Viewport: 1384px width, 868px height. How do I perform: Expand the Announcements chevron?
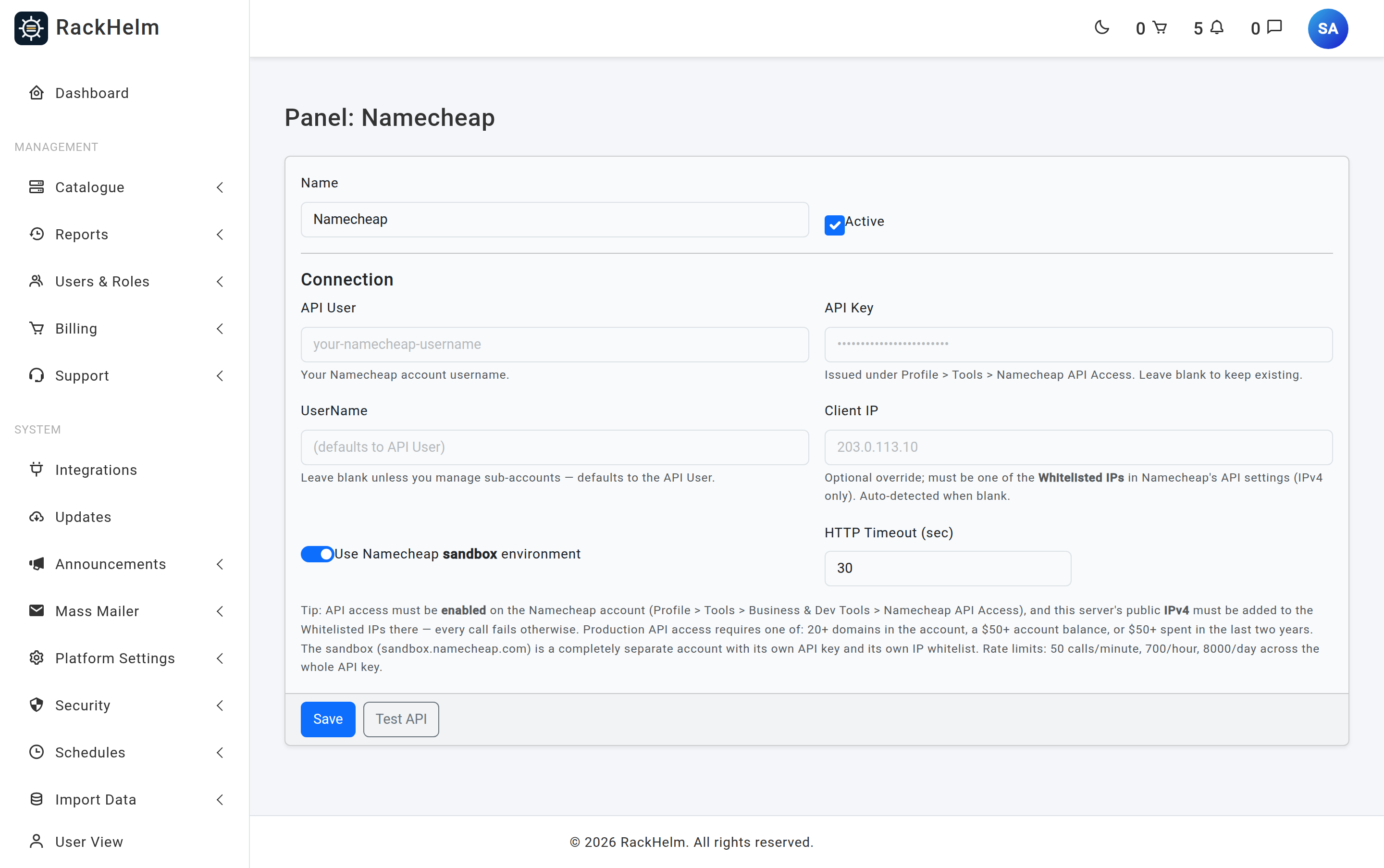(x=220, y=564)
